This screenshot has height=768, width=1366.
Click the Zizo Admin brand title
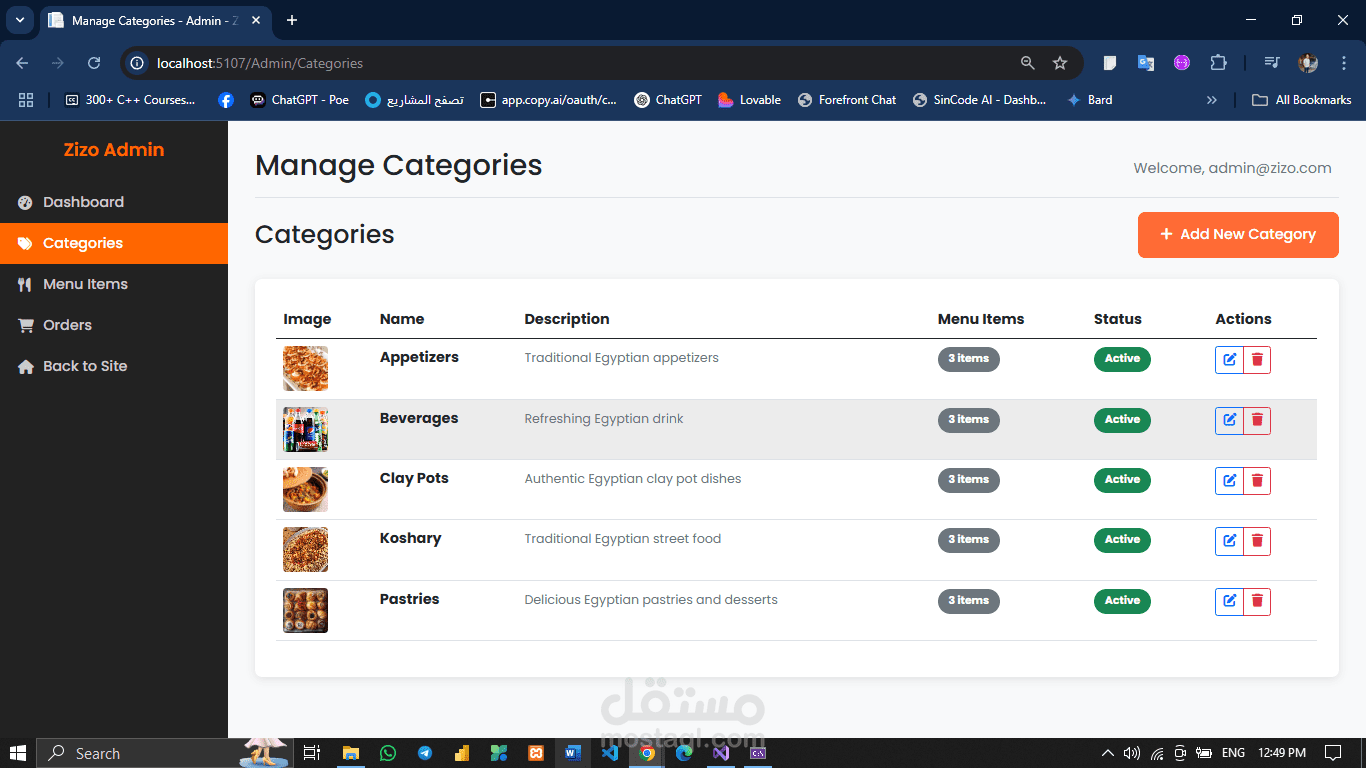point(114,150)
